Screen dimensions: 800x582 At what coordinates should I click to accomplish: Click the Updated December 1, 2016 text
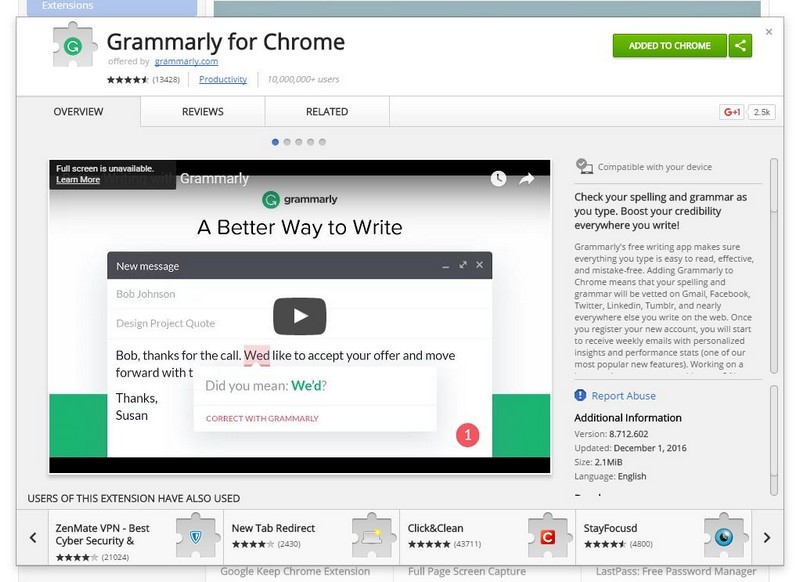(630, 448)
